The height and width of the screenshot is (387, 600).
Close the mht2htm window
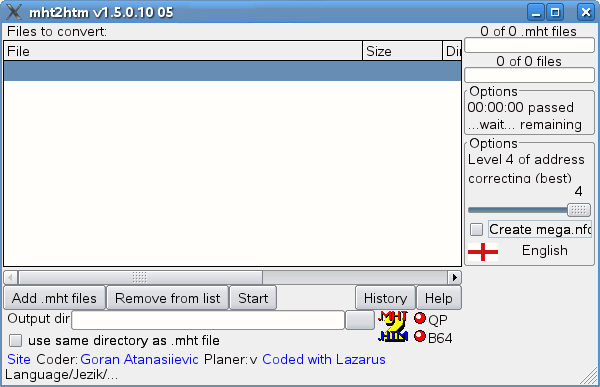[x=585, y=12]
